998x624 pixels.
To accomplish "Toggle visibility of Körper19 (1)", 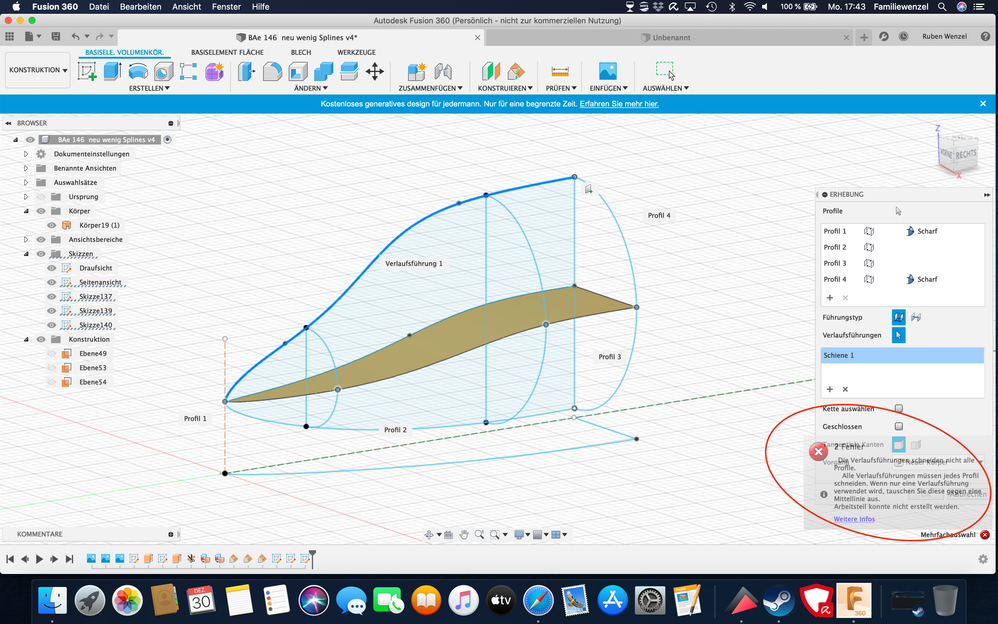I will [52, 225].
